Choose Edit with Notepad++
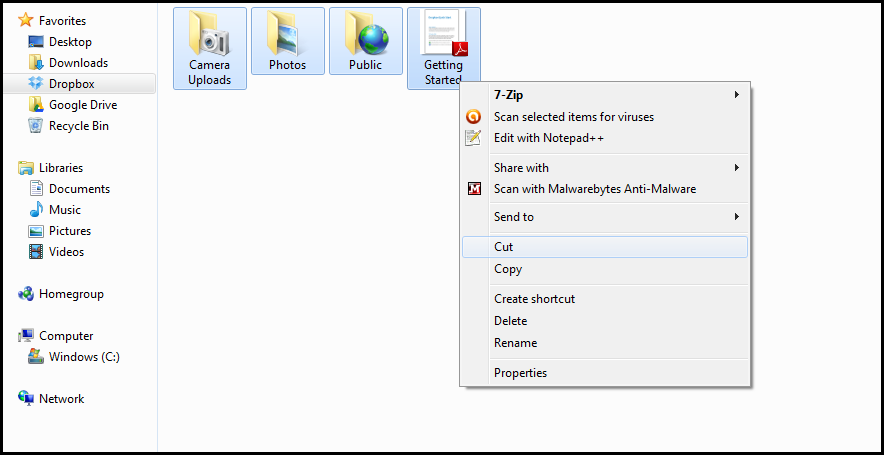884x455 pixels. click(604, 138)
